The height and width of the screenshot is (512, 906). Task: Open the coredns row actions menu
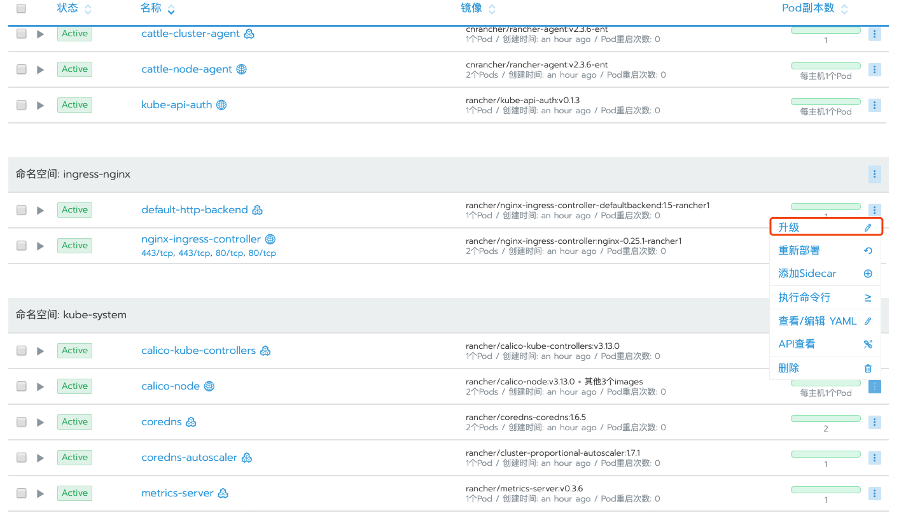pos(874,422)
